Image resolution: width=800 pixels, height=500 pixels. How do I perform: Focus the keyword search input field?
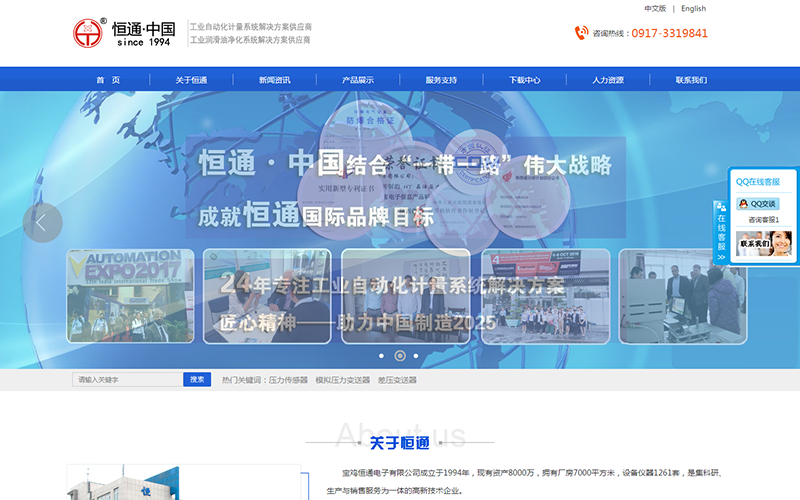pos(128,380)
